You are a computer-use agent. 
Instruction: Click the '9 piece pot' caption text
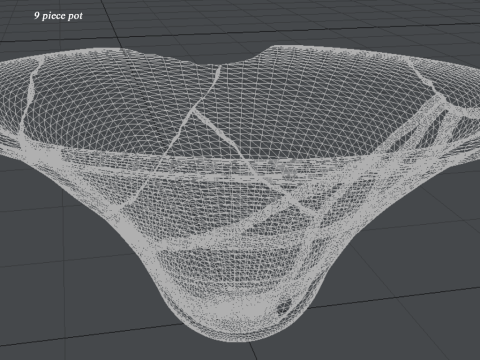tap(58, 16)
